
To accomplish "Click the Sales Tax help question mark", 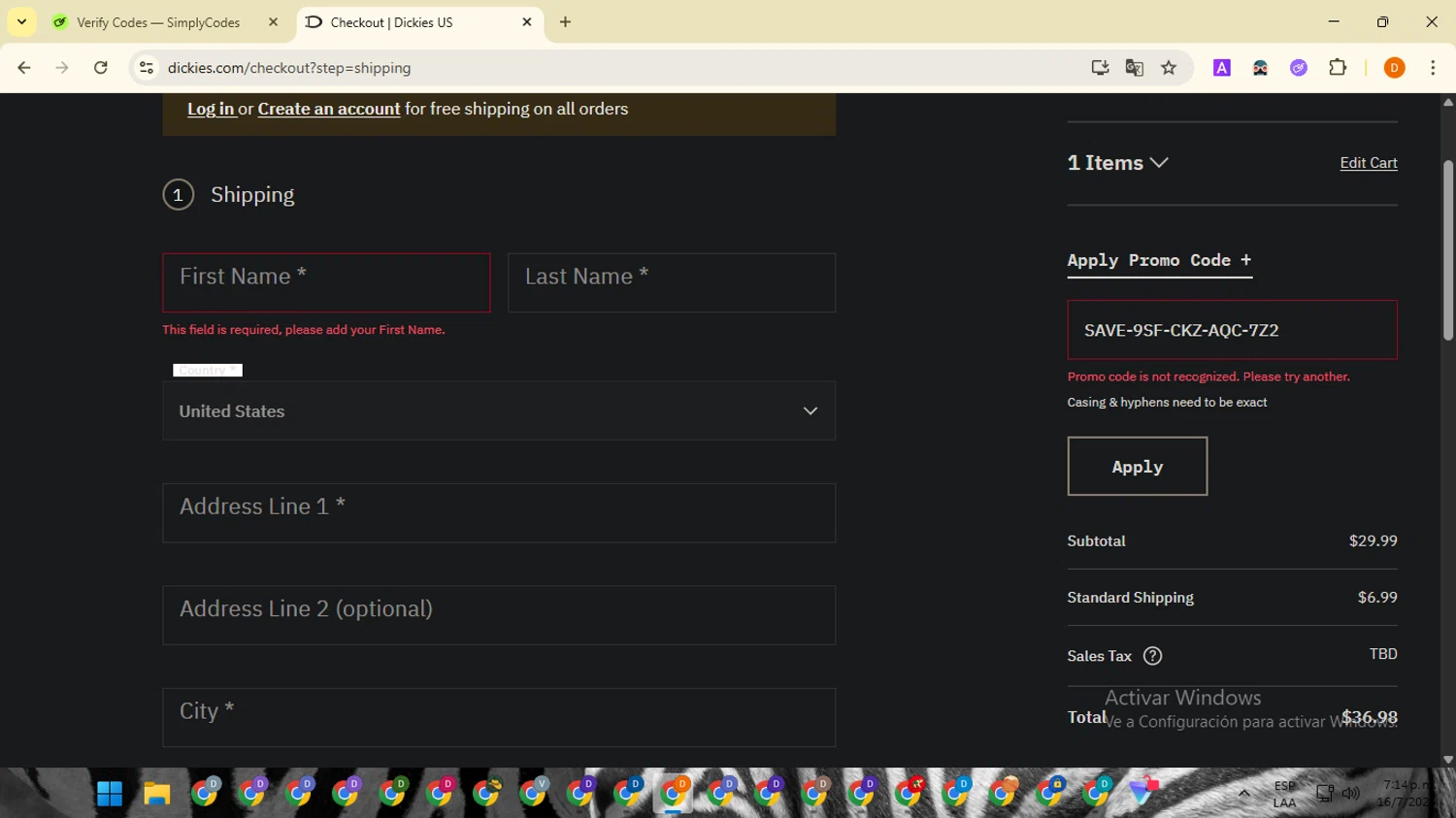I will pyautogui.click(x=1152, y=656).
